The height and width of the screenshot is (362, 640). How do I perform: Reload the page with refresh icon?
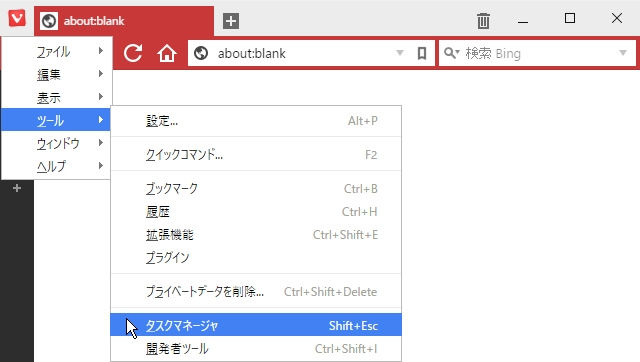(133, 53)
